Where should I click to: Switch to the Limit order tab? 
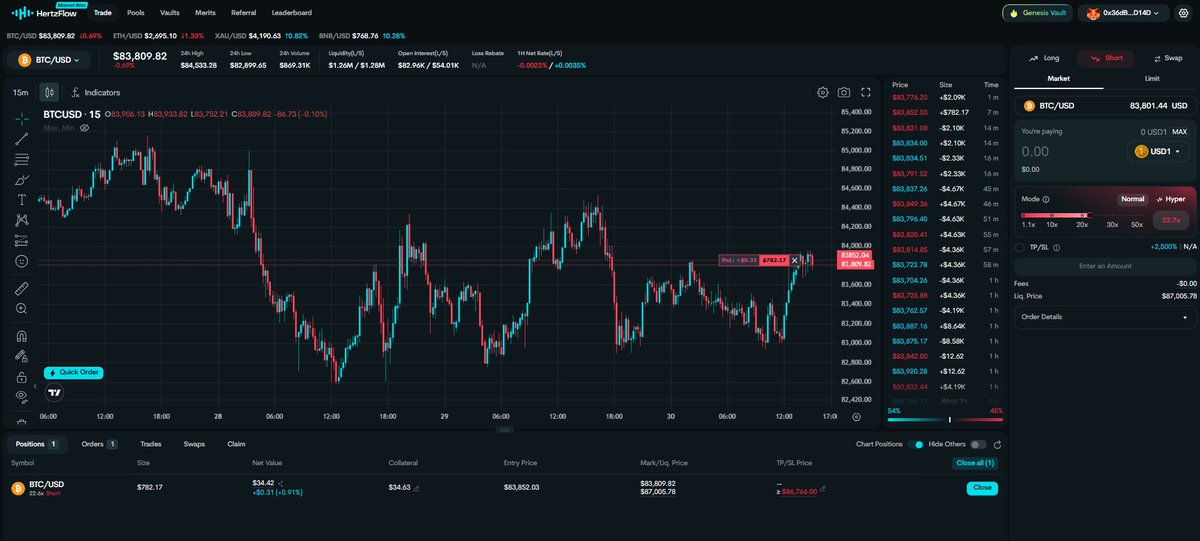pos(1151,77)
